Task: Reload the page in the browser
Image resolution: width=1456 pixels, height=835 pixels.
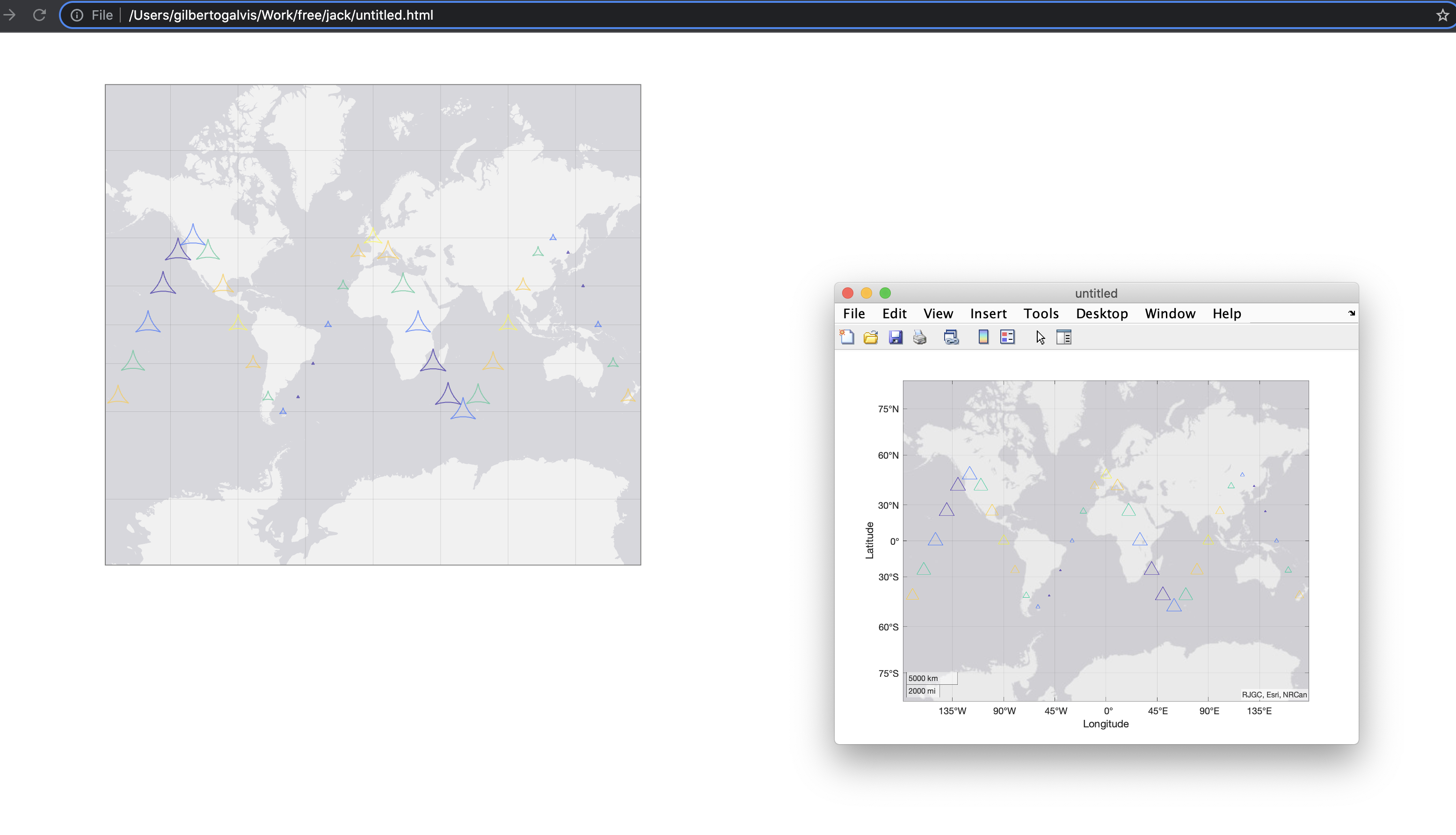Action: [x=39, y=15]
